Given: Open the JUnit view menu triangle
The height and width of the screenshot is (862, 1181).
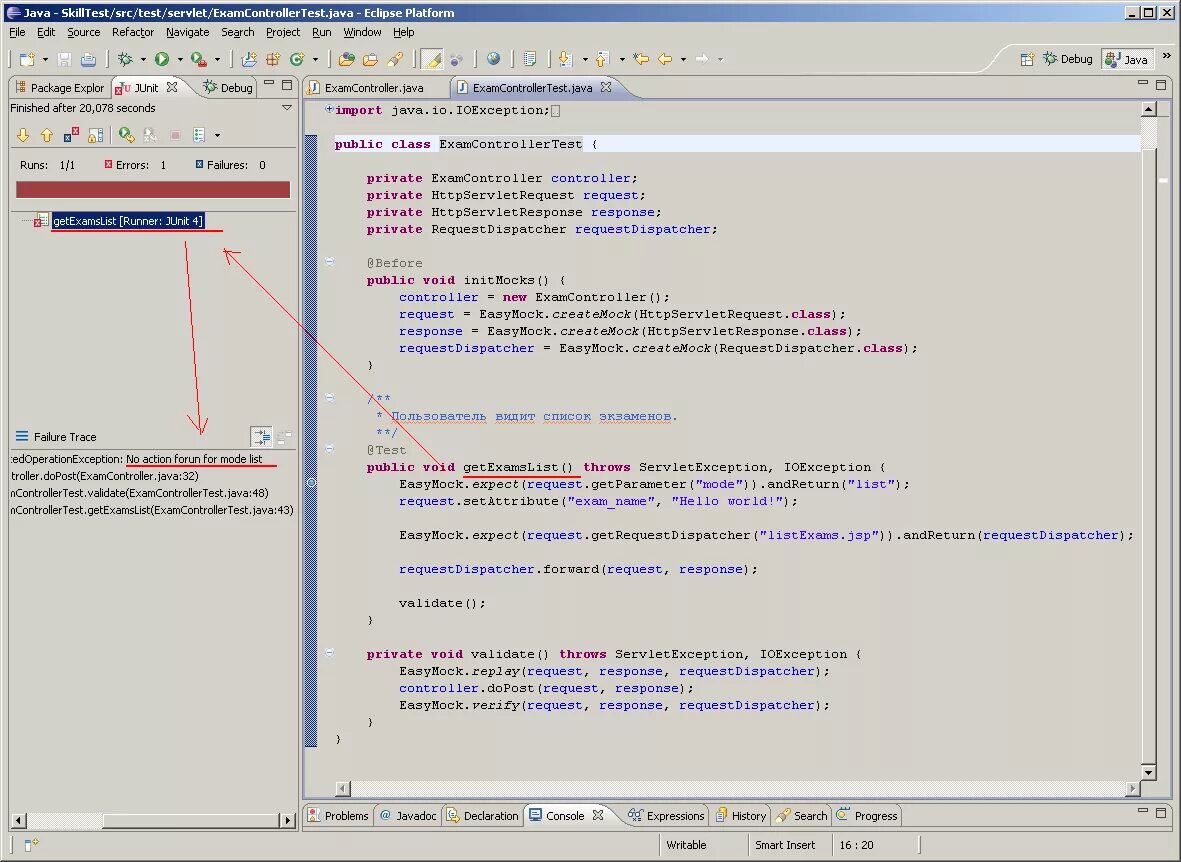Looking at the screenshot, I should pos(287,108).
